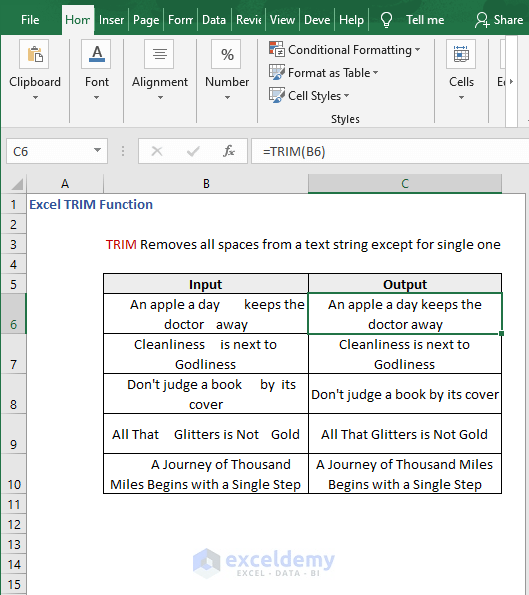The height and width of the screenshot is (595, 529).
Task: Select the 'Output' header cell
Action: pyautogui.click(x=405, y=284)
